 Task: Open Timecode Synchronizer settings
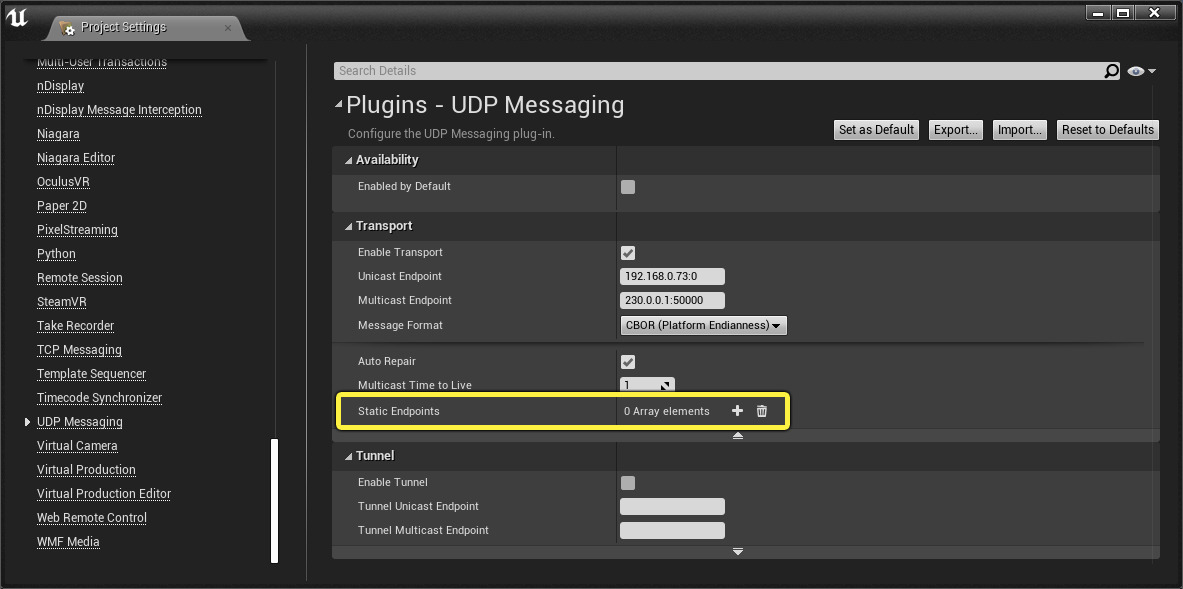click(100, 398)
